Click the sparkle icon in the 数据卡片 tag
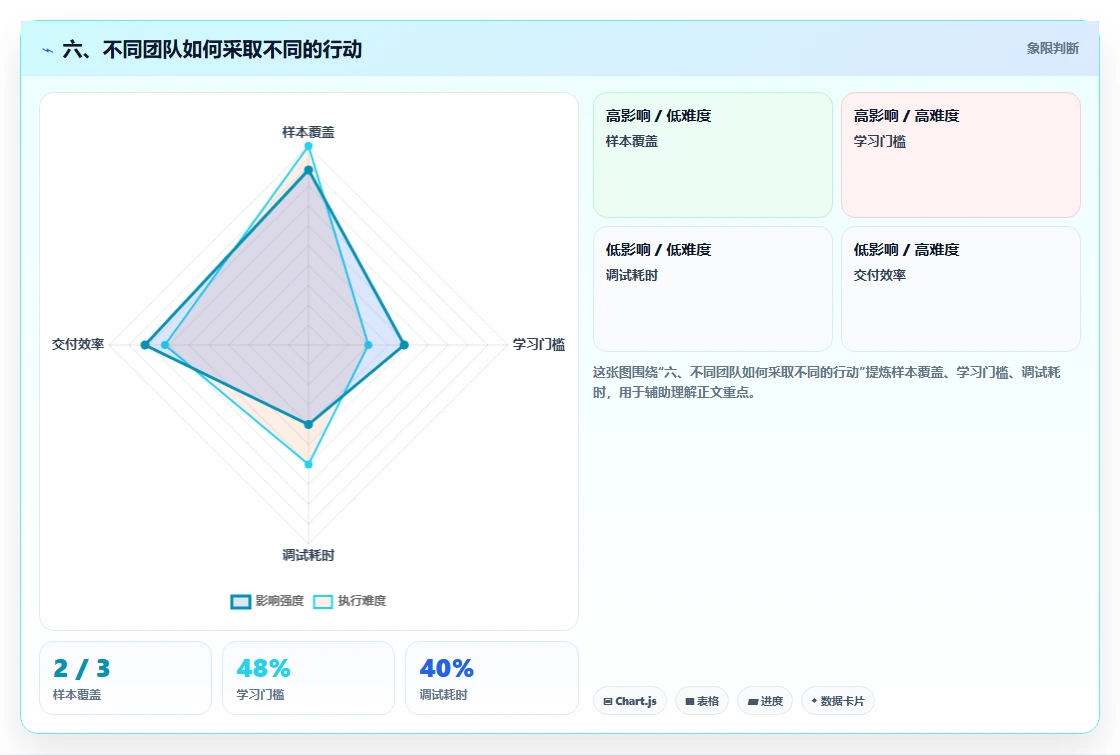Image resolution: width=1120 pixels, height=755 pixels. tap(814, 701)
